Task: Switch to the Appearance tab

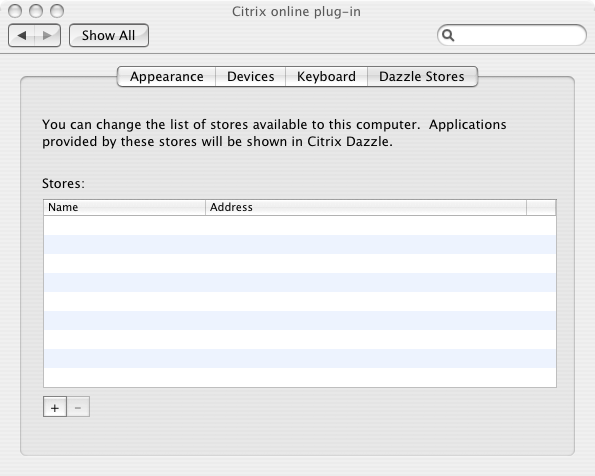Action: click(x=167, y=77)
